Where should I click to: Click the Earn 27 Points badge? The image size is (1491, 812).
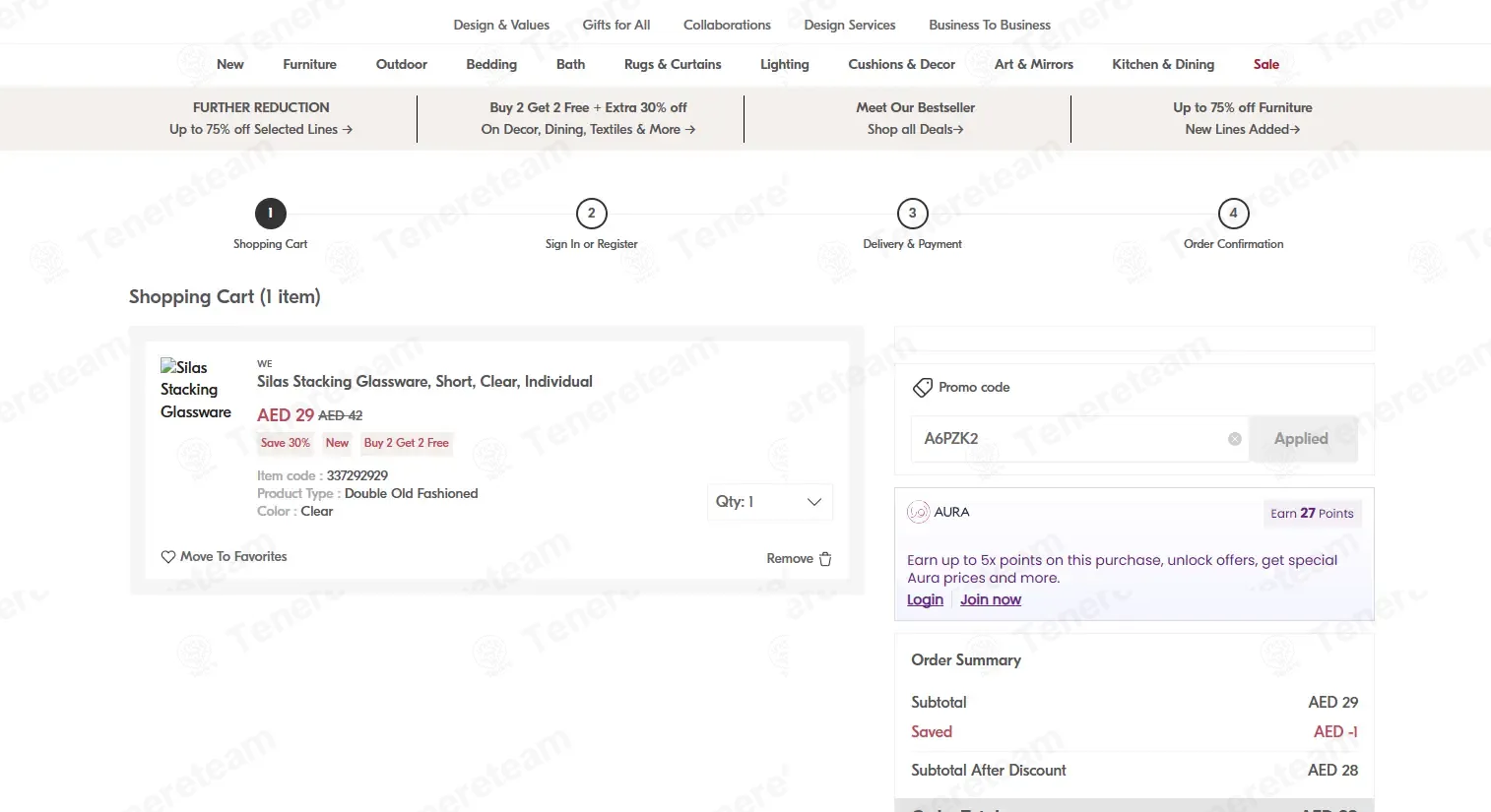coord(1312,513)
